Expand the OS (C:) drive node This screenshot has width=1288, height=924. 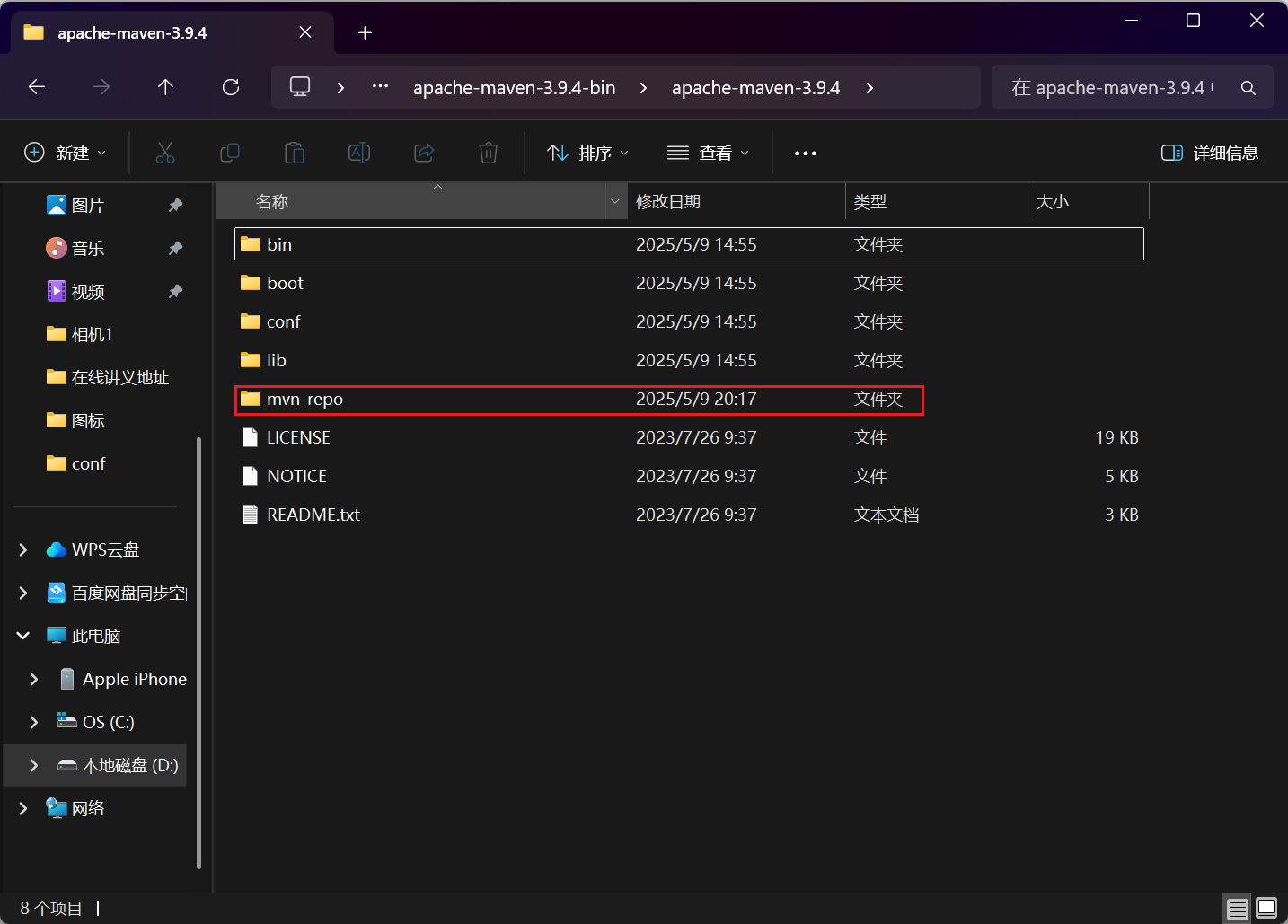point(34,722)
